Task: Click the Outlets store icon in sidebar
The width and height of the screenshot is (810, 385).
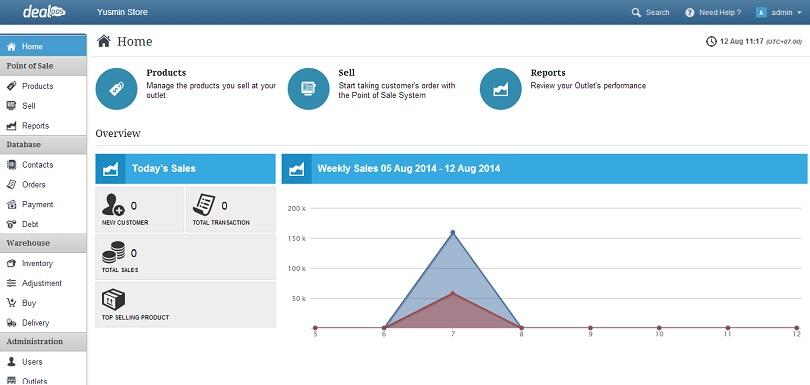Action: (11, 381)
